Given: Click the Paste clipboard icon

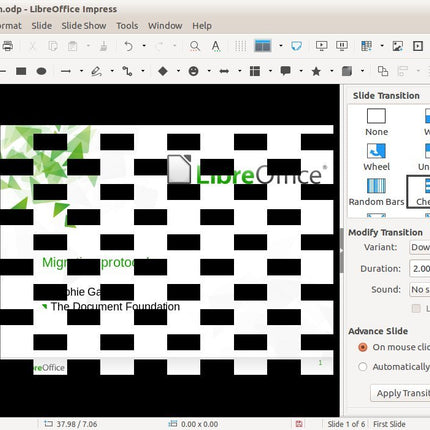Looking at the screenshot, I should pos(73,46).
